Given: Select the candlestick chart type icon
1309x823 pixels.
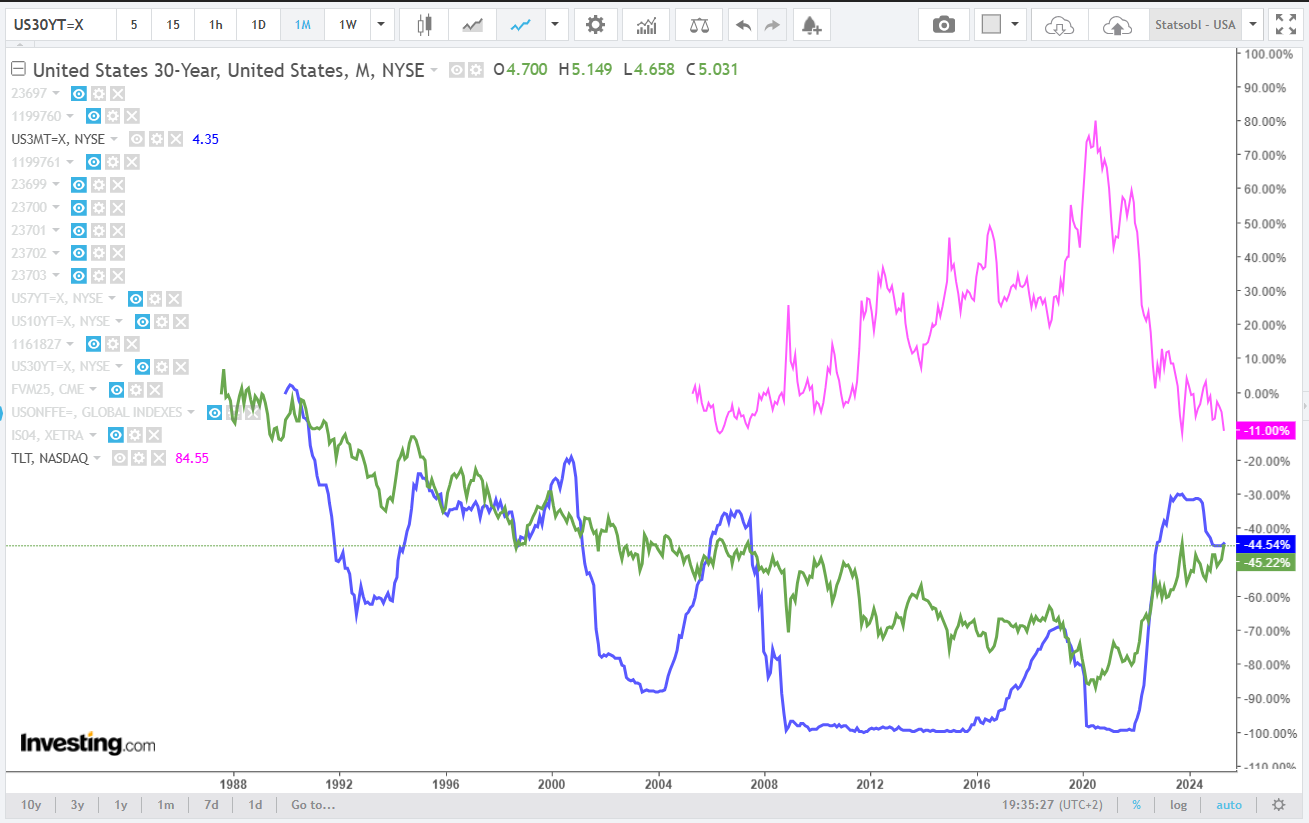Looking at the screenshot, I should tap(424, 25).
